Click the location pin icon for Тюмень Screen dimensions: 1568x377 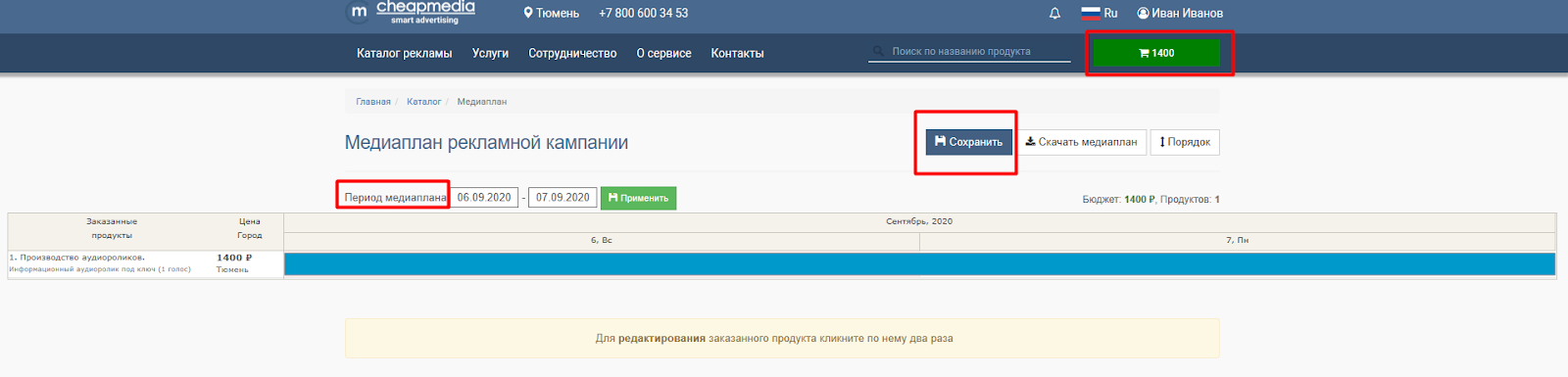click(x=528, y=14)
